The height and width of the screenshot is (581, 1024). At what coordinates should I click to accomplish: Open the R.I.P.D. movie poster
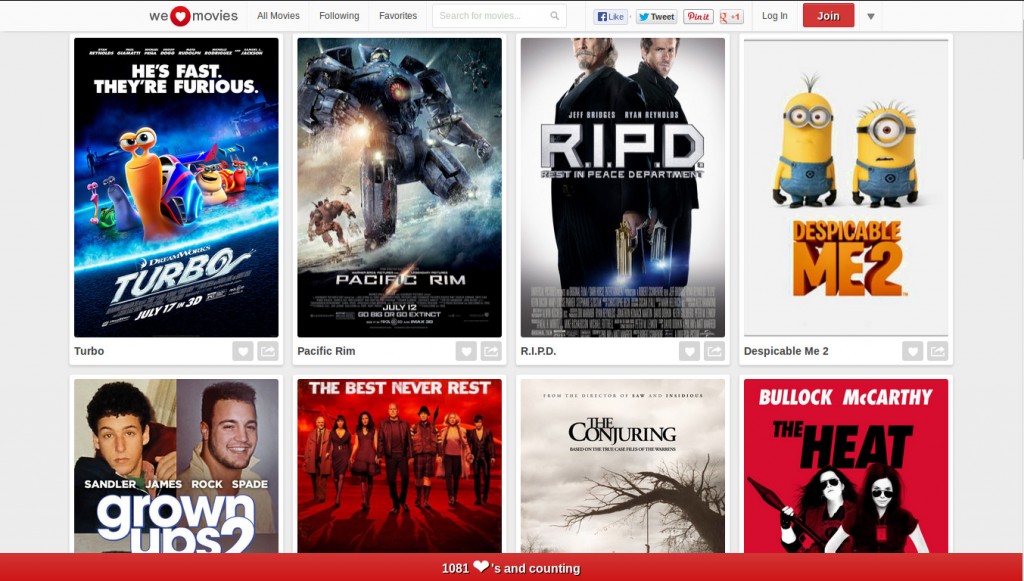click(x=623, y=187)
